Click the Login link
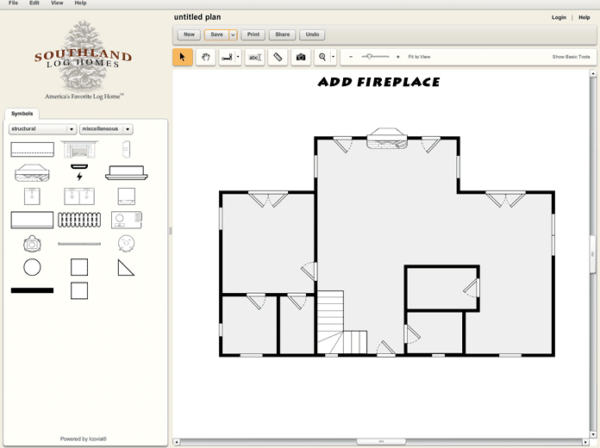 click(x=559, y=17)
